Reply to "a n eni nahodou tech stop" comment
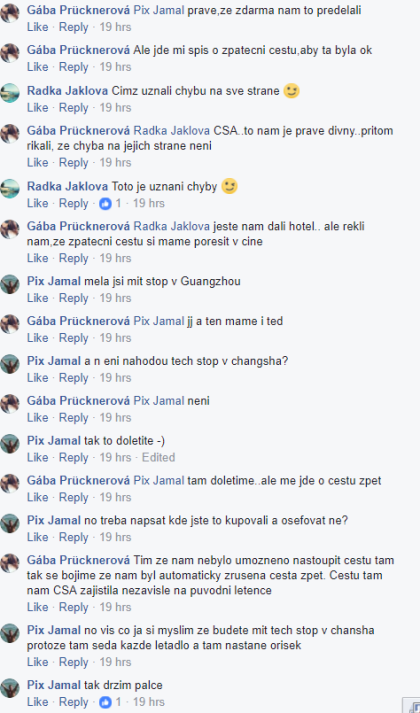 coord(74,378)
